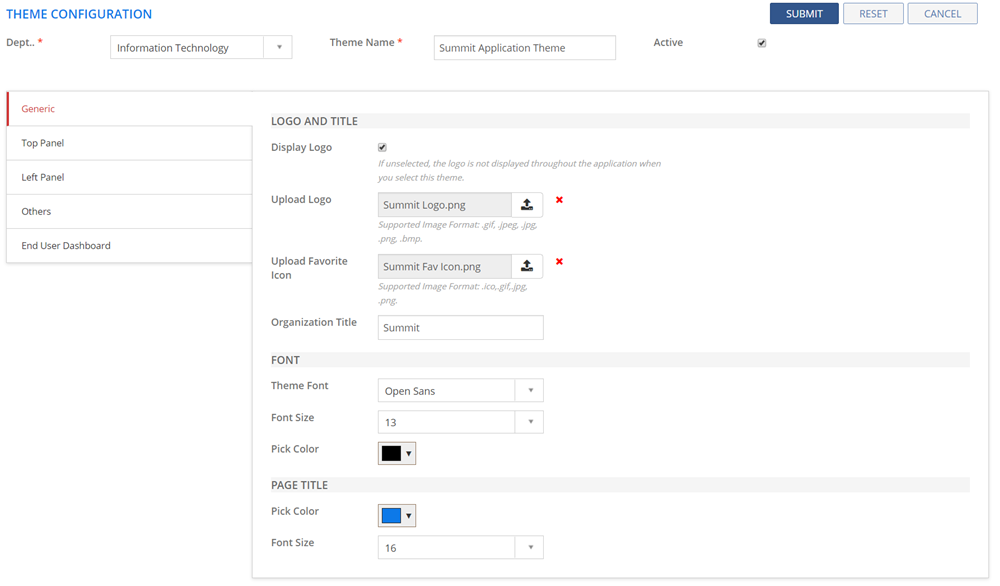
Task: Go to End User Dashboard tab
Action: tap(66, 245)
